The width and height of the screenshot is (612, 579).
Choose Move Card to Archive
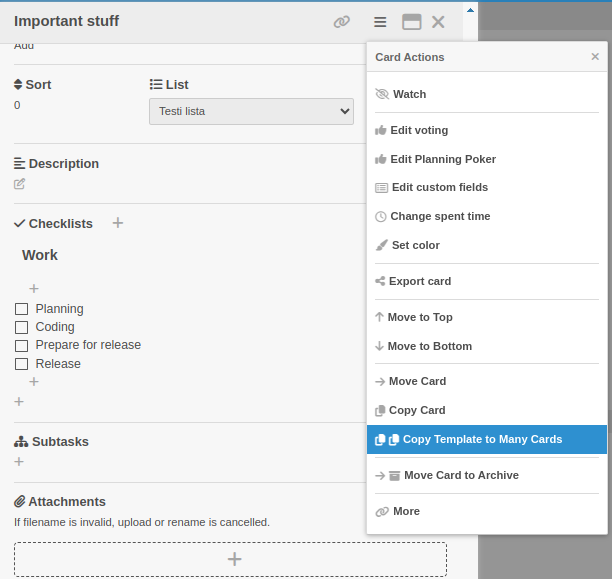[x=460, y=475]
